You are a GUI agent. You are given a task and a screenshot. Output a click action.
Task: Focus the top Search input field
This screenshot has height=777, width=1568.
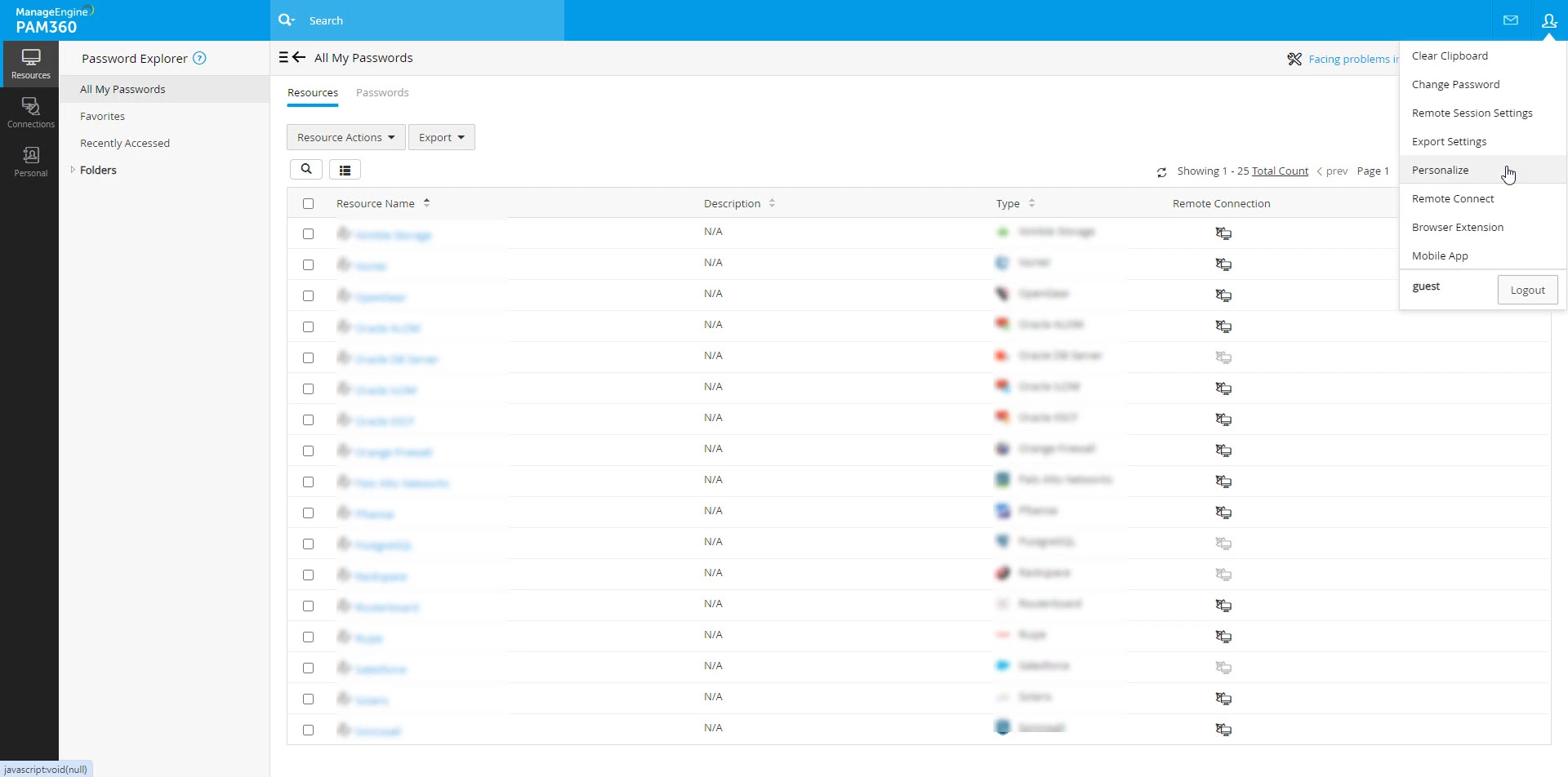(433, 20)
